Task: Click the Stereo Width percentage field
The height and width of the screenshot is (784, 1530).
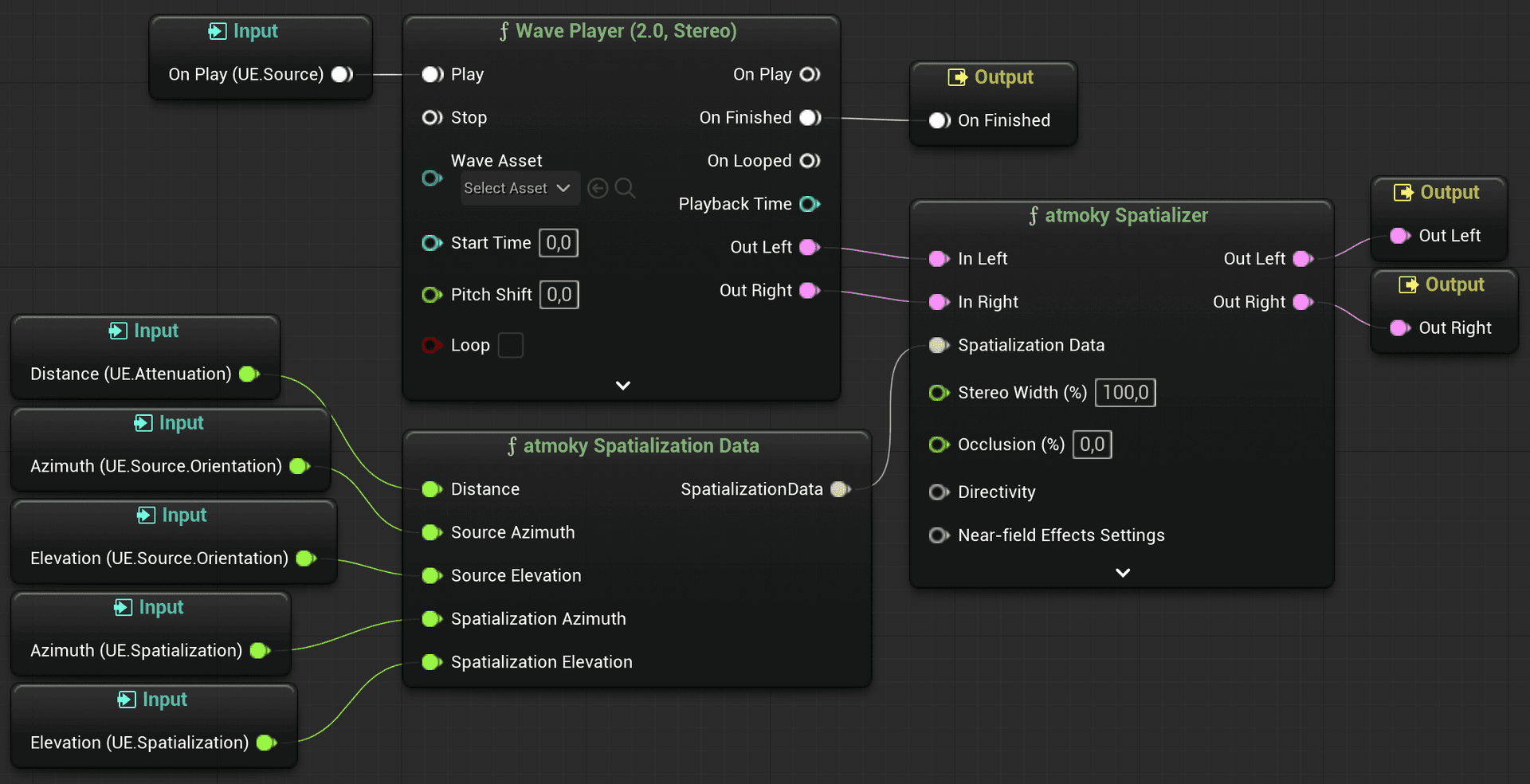Action: (1125, 392)
